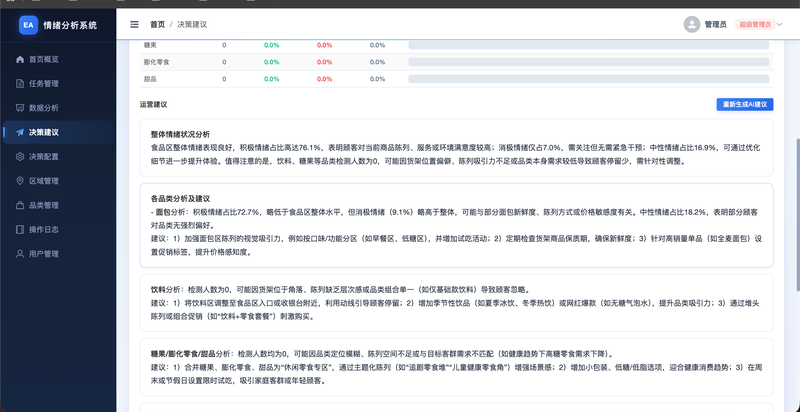Click the 甜品 category cell
The image size is (800, 412).
click(x=150, y=79)
